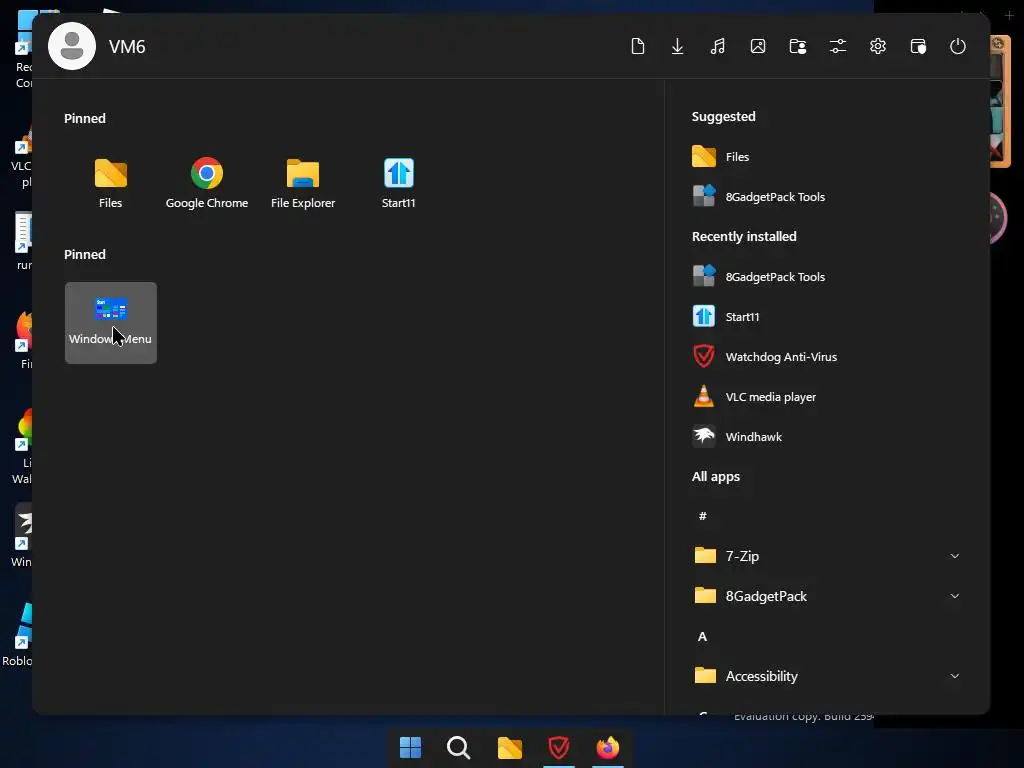
Task: Click the first Pinned section heading
Action: [85, 118]
